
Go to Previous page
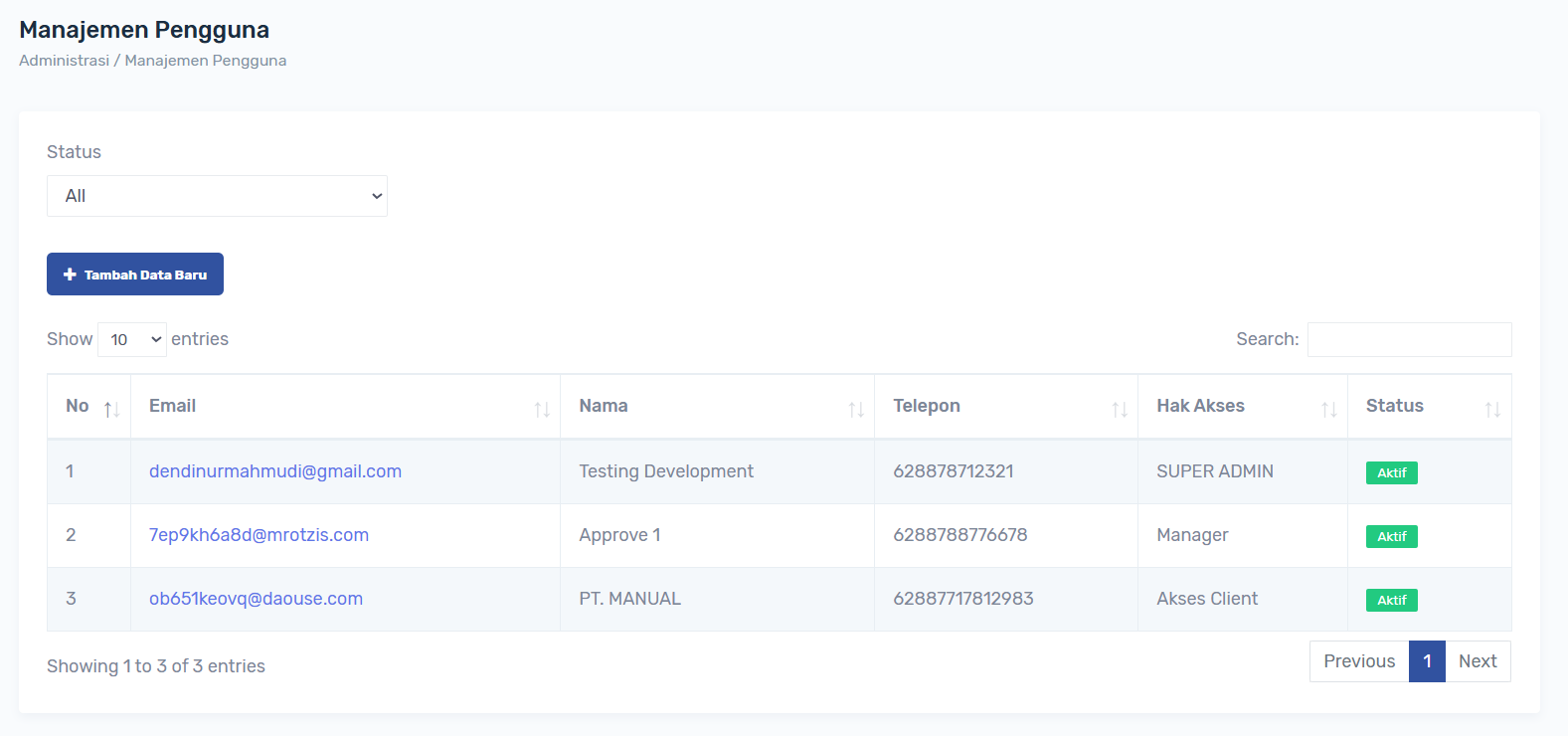click(1358, 661)
